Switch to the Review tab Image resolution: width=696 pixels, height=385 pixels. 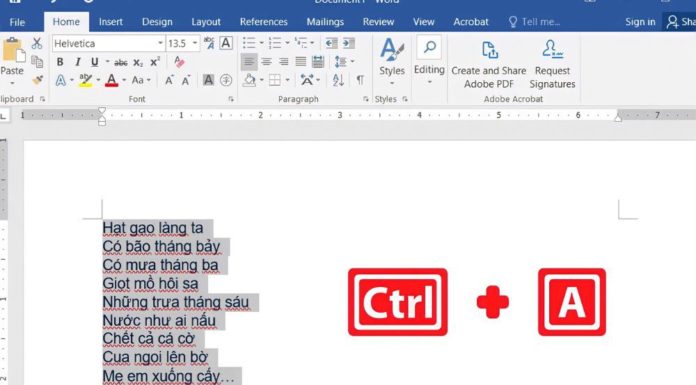378,22
